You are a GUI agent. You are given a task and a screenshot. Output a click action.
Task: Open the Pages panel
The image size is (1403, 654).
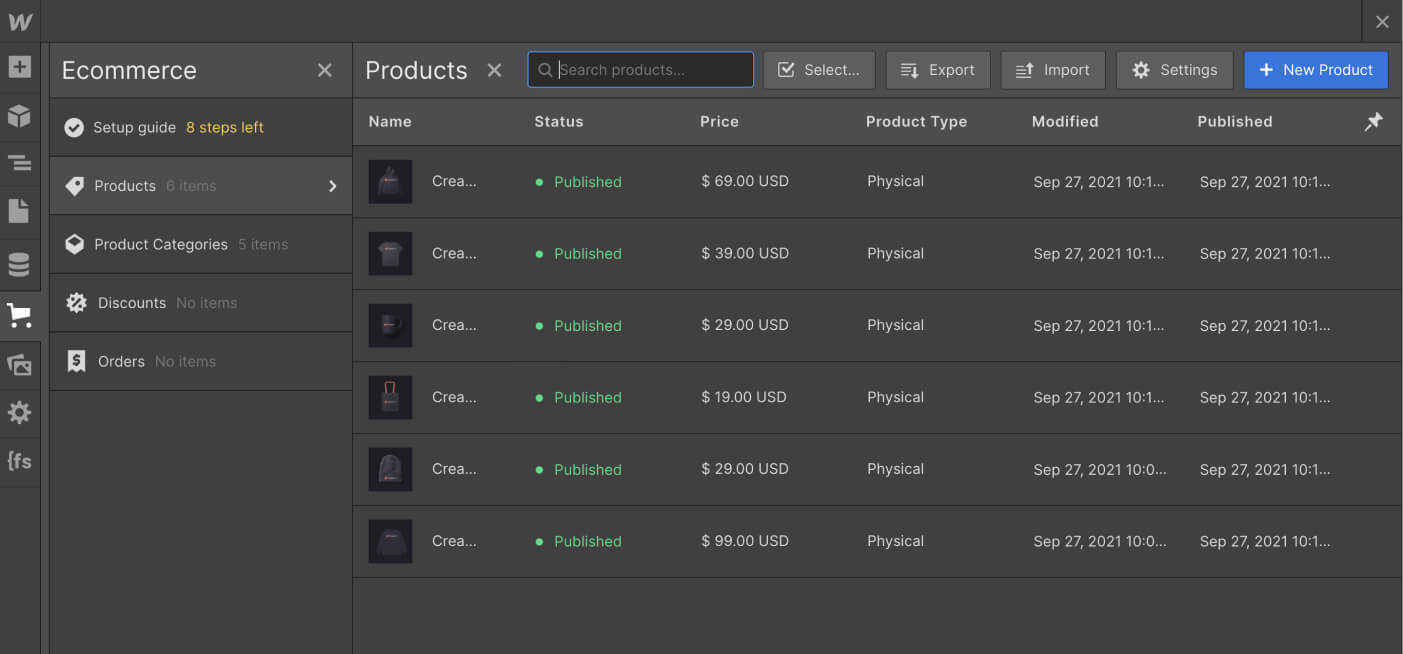click(20, 211)
